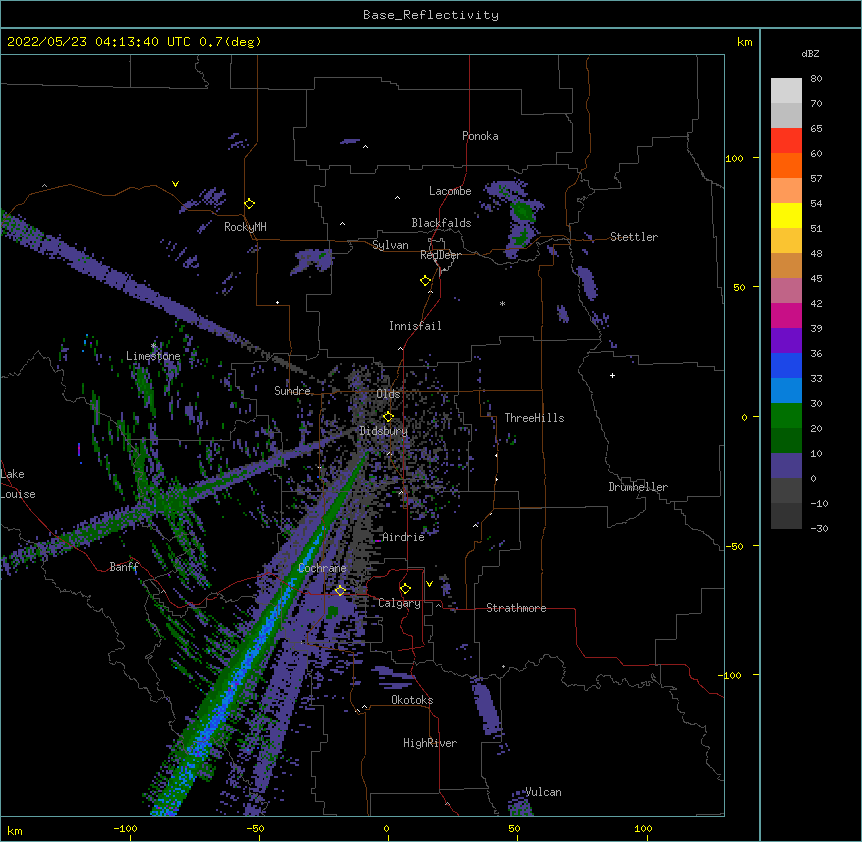862x842 pixels.
Task: Click the Base_Reflectivity title text
Action: [x=431, y=15]
